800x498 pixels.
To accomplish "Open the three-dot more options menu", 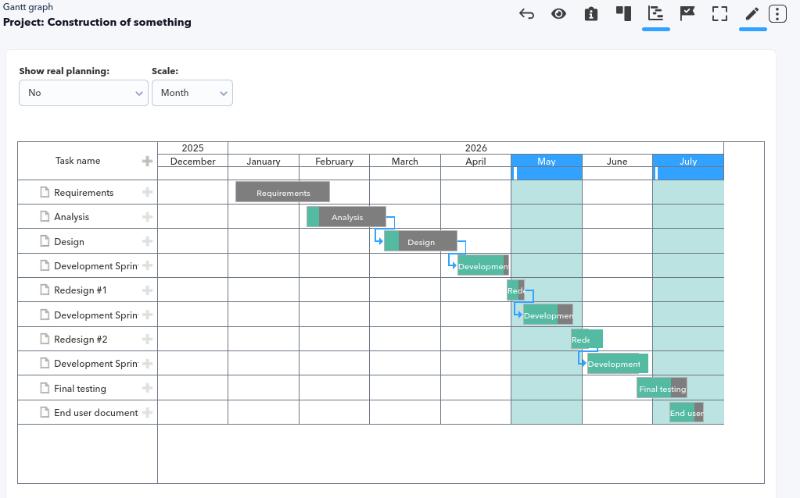I will click(x=778, y=14).
